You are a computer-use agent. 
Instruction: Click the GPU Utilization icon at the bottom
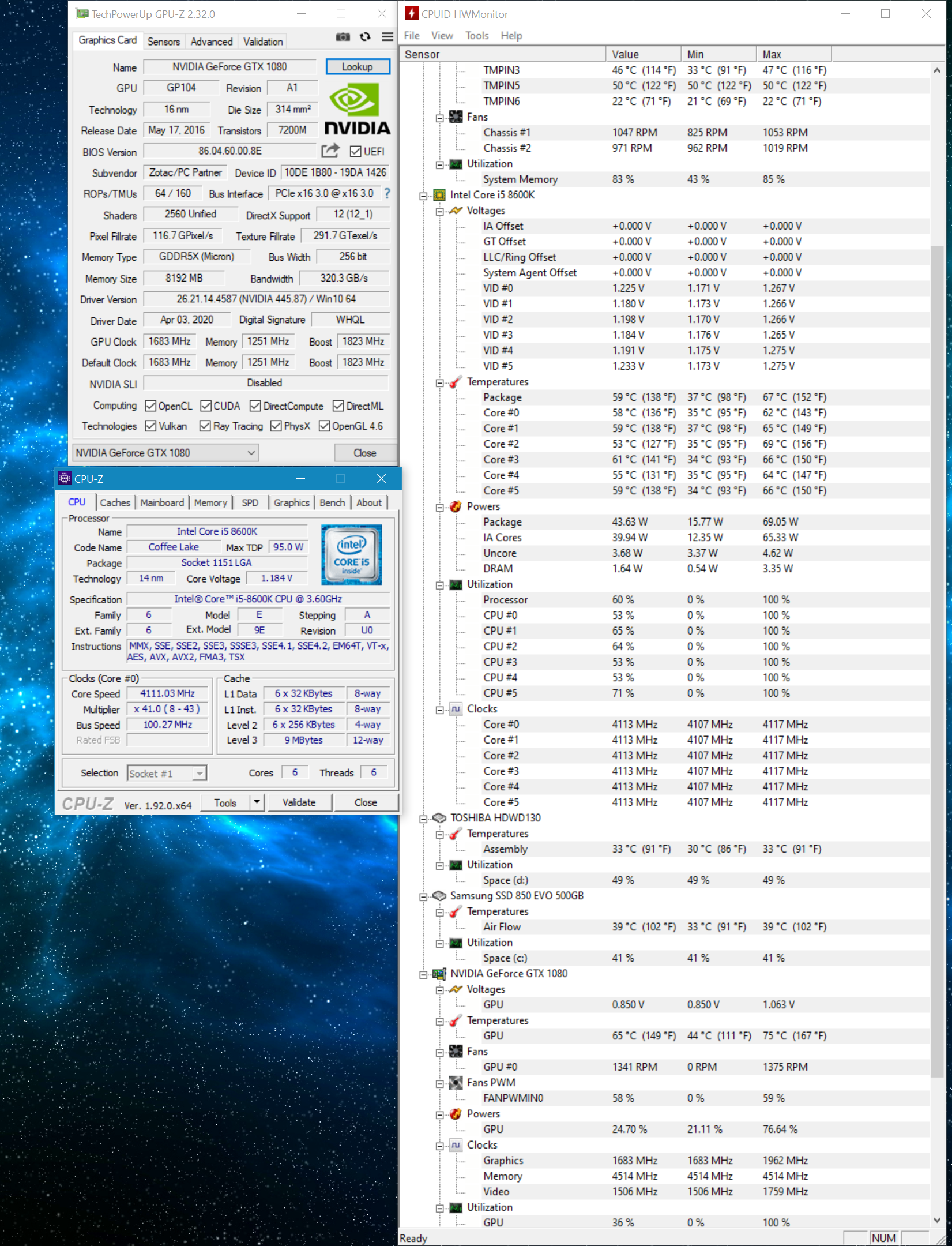point(456,1207)
